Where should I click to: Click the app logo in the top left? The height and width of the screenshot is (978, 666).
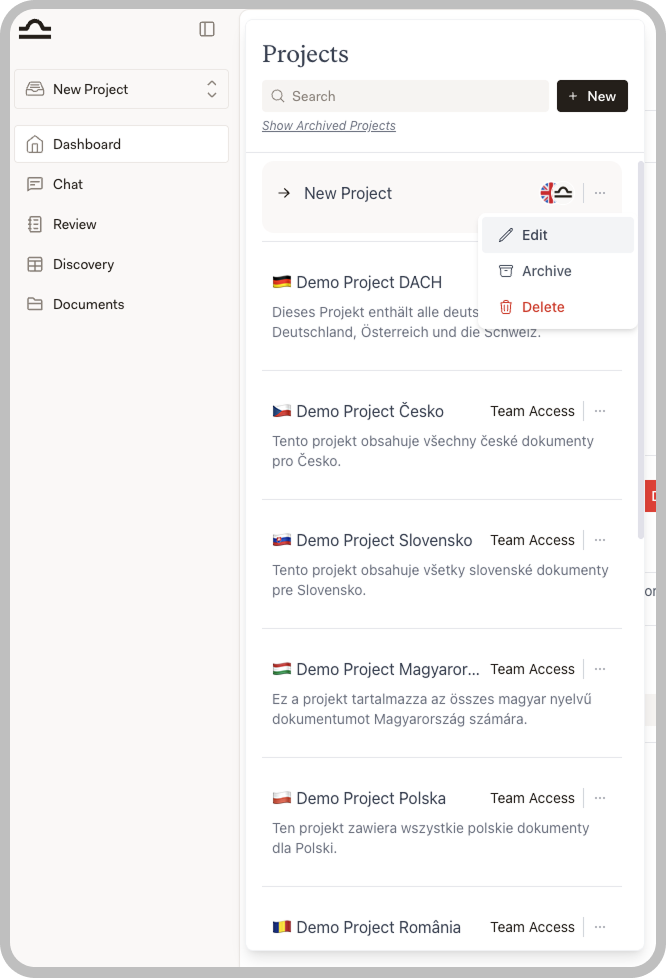(33, 29)
